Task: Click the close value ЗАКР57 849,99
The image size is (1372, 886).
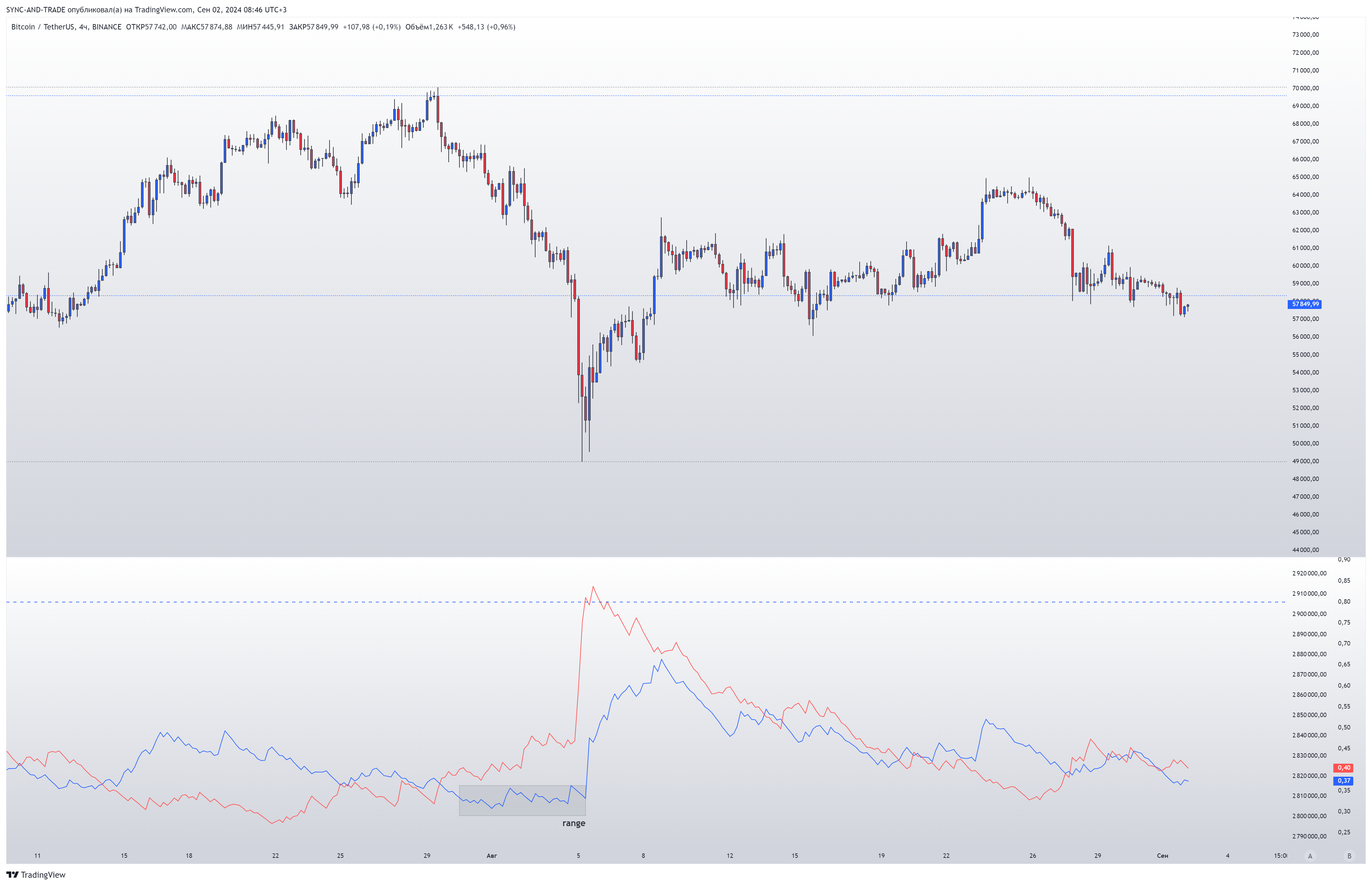Action: pos(313,27)
